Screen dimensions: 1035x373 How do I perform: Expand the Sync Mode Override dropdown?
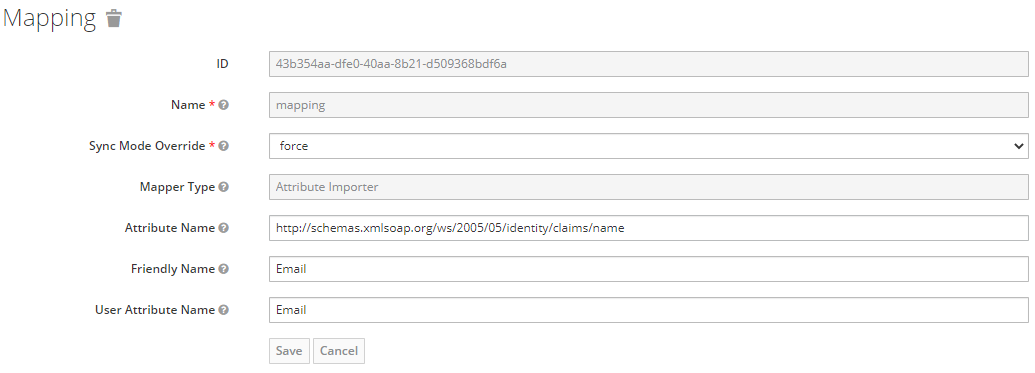coord(648,146)
